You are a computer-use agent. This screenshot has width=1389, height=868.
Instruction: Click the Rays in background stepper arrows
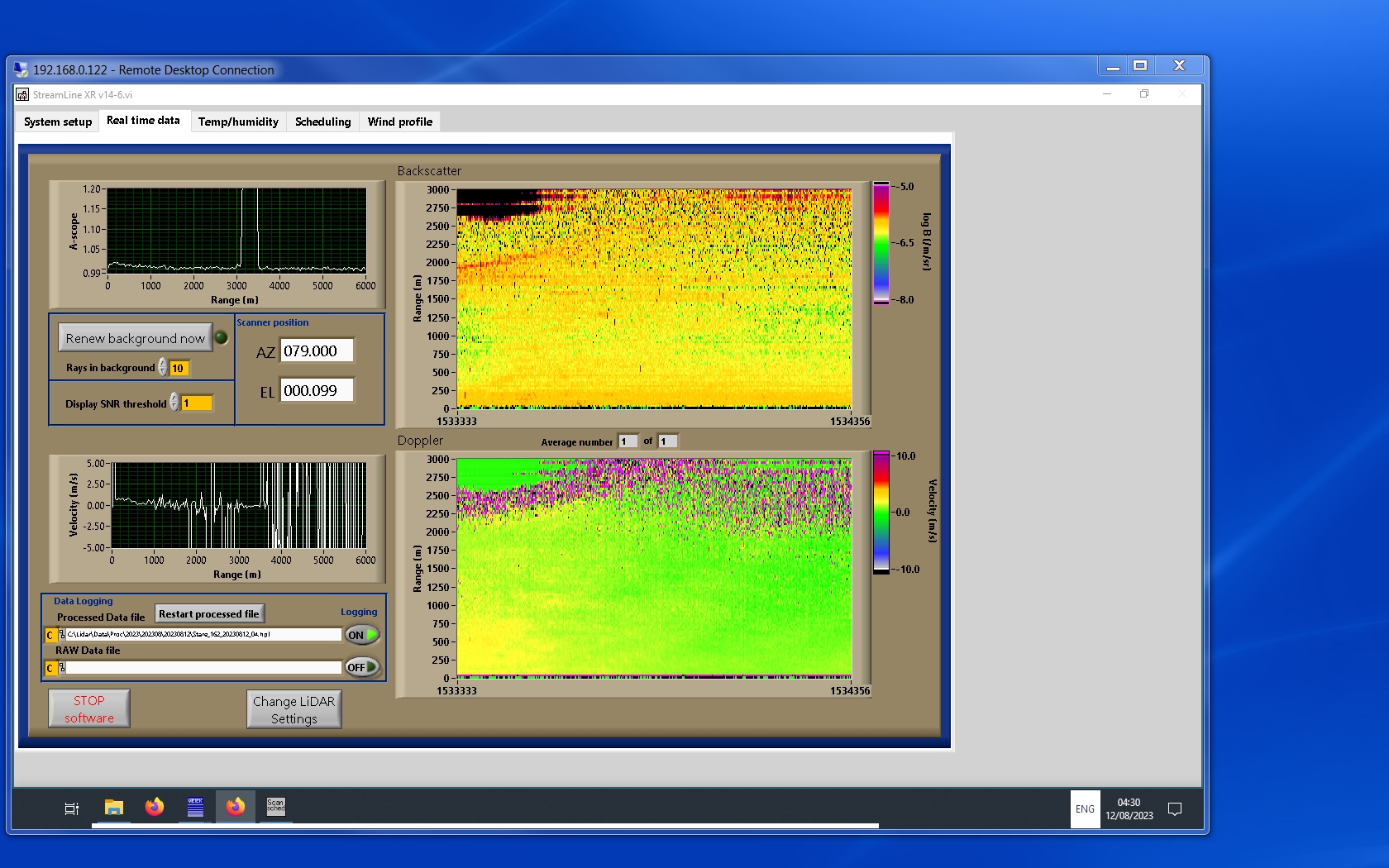163,367
